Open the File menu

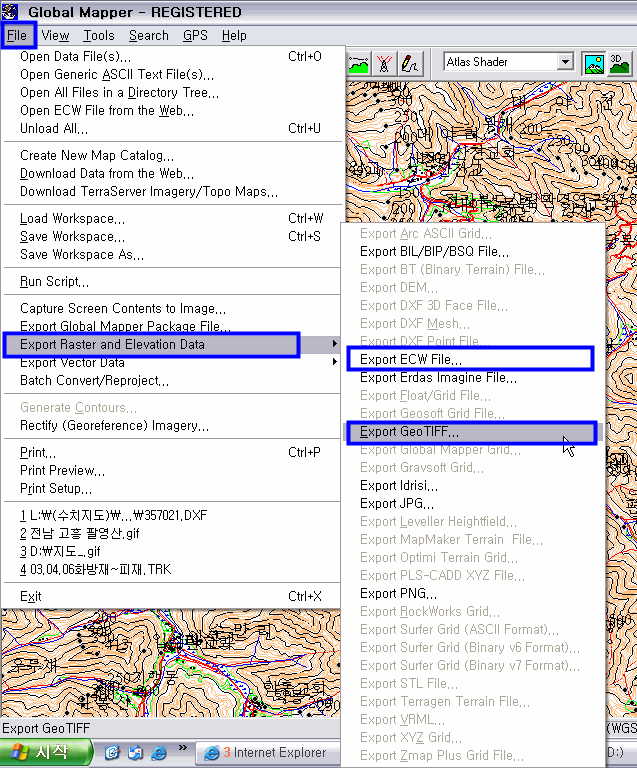17,36
